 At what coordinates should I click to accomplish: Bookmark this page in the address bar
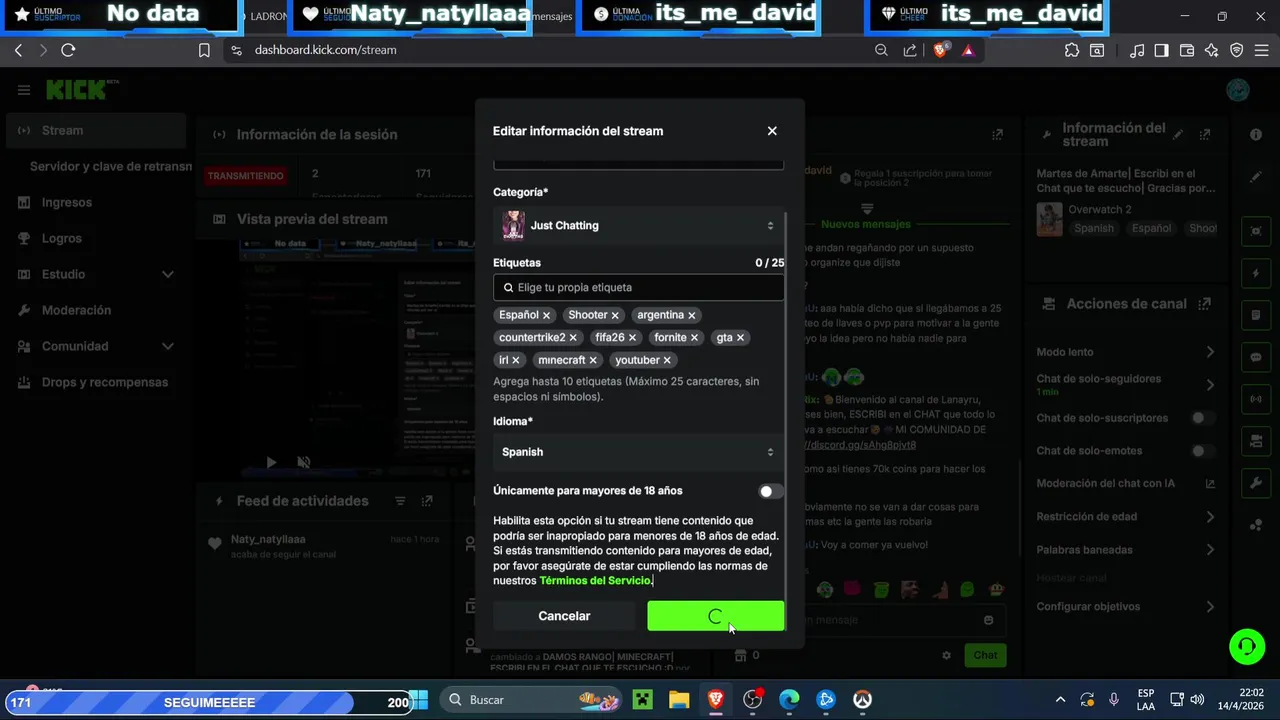coord(204,50)
